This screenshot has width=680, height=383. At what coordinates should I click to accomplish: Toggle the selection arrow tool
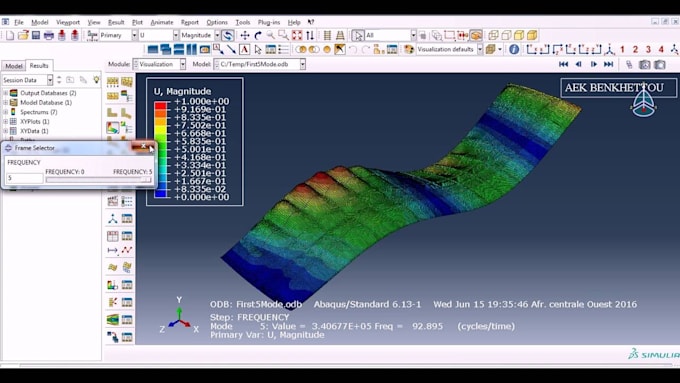click(x=358, y=35)
